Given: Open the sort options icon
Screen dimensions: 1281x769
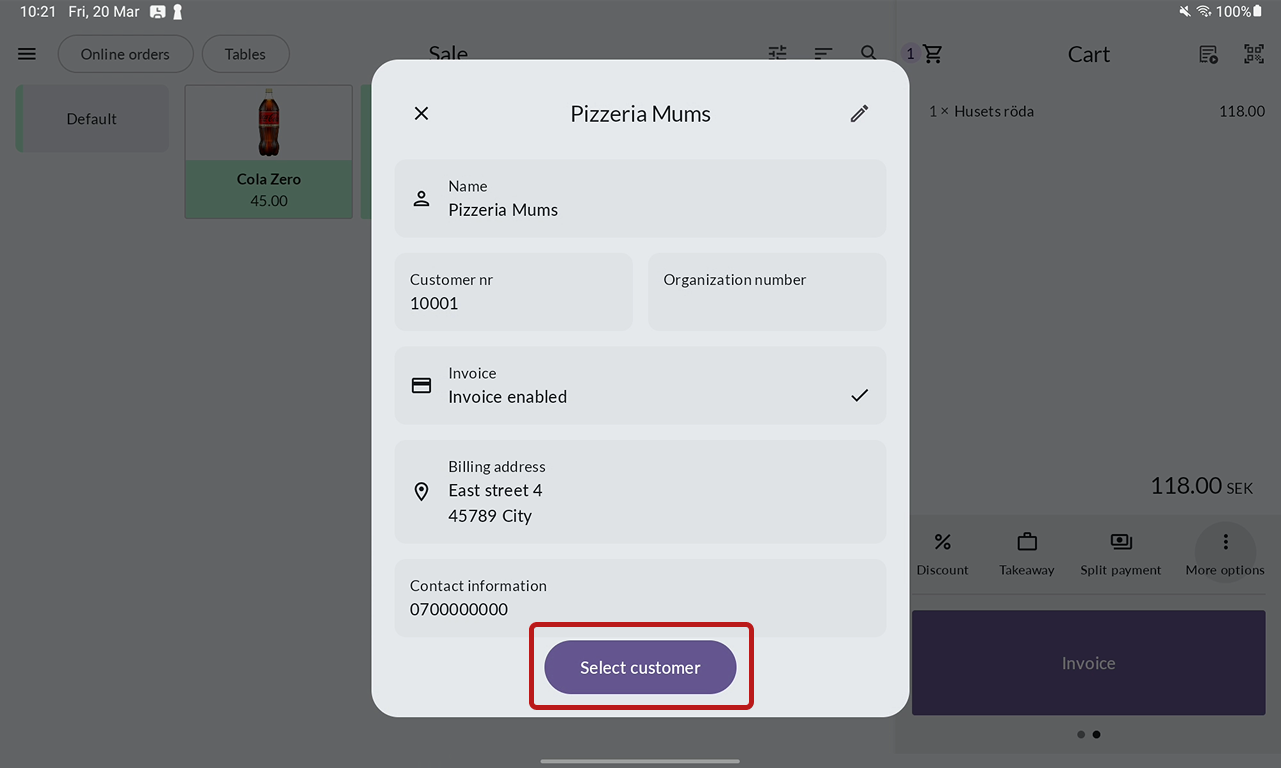Looking at the screenshot, I should 823,54.
